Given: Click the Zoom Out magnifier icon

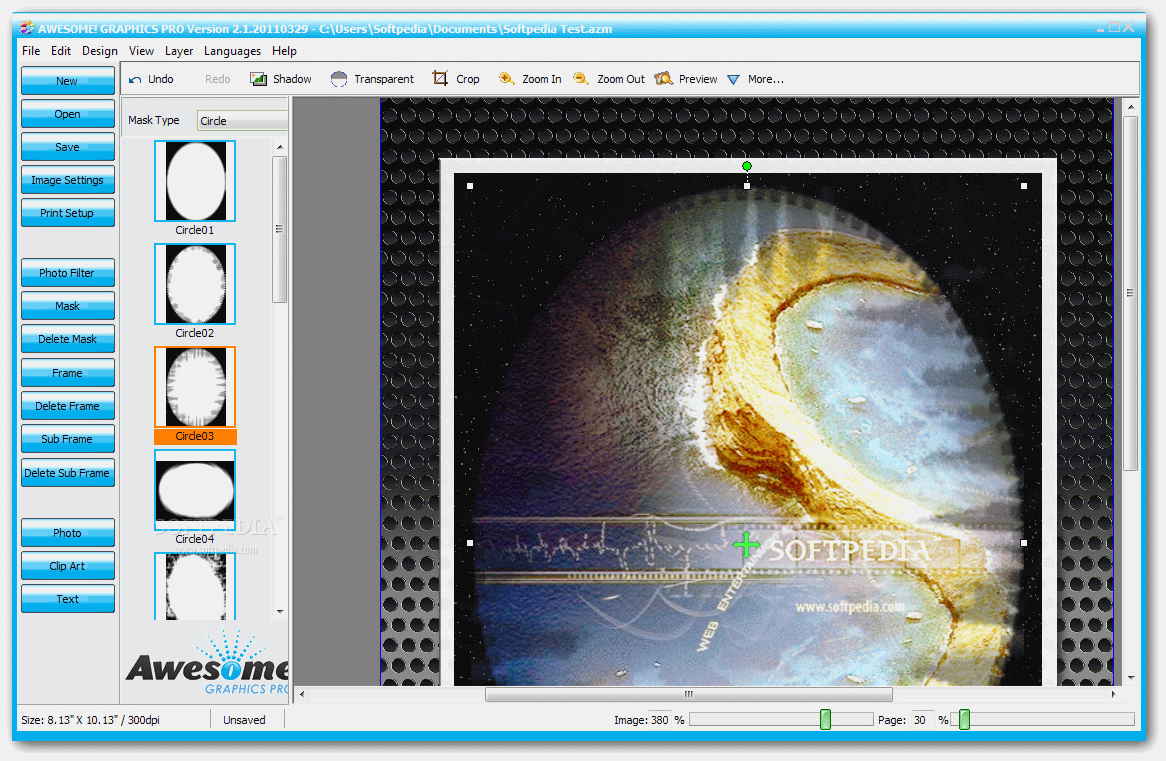Looking at the screenshot, I should 581,78.
